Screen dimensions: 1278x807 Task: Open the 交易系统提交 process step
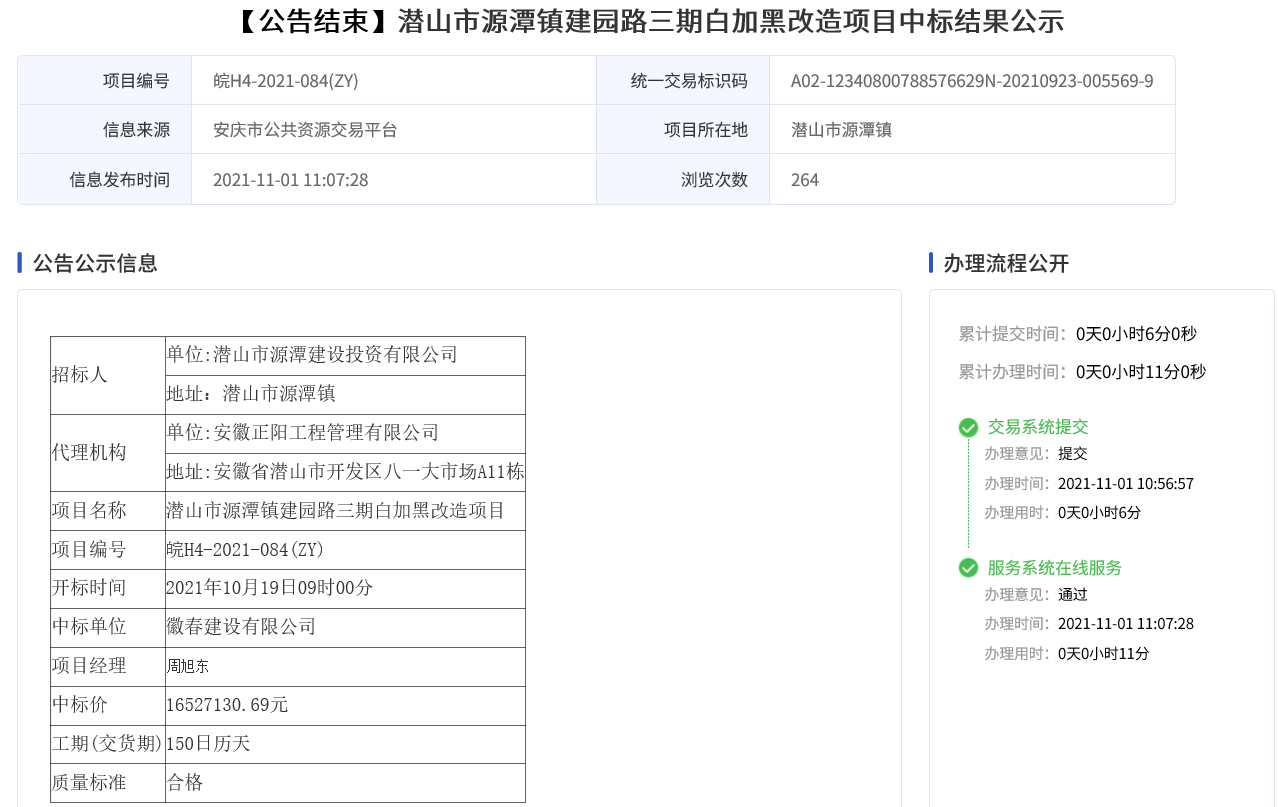(1037, 427)
